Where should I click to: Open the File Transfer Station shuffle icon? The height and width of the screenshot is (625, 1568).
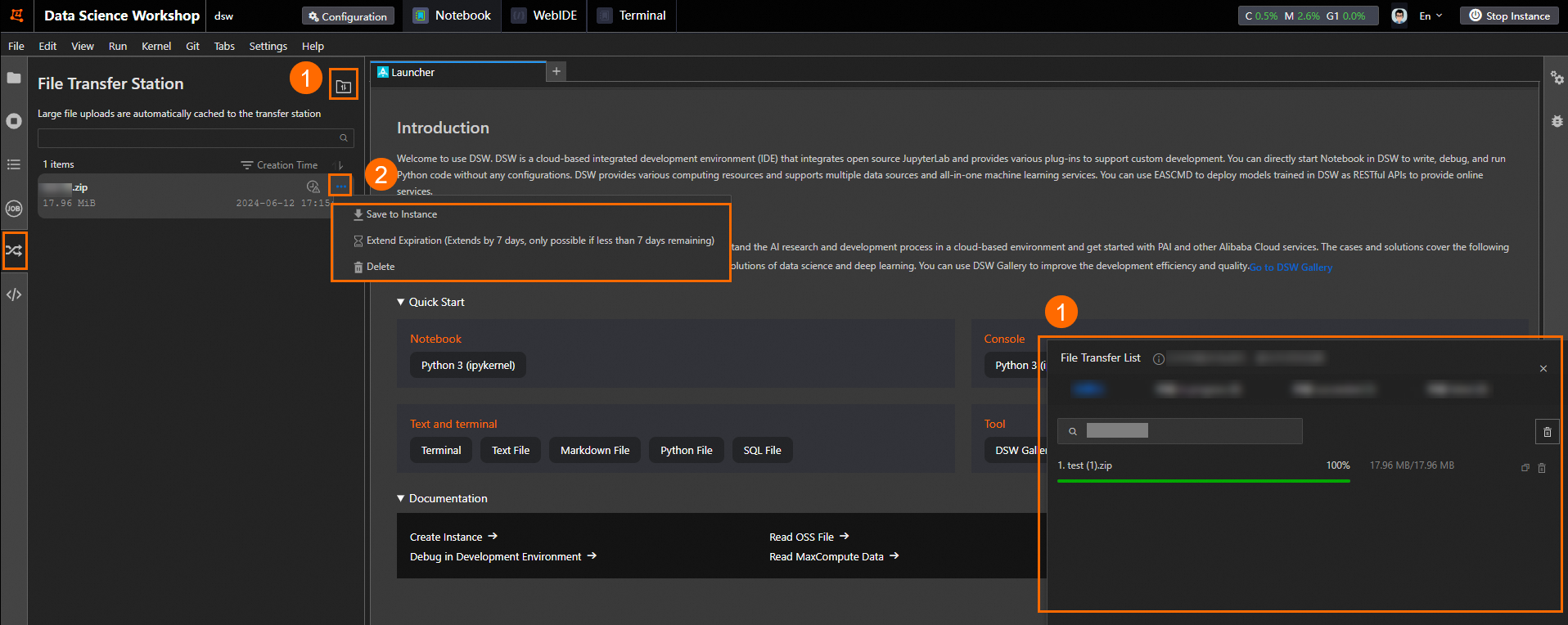pyautogui.click(x=14, y=250)
